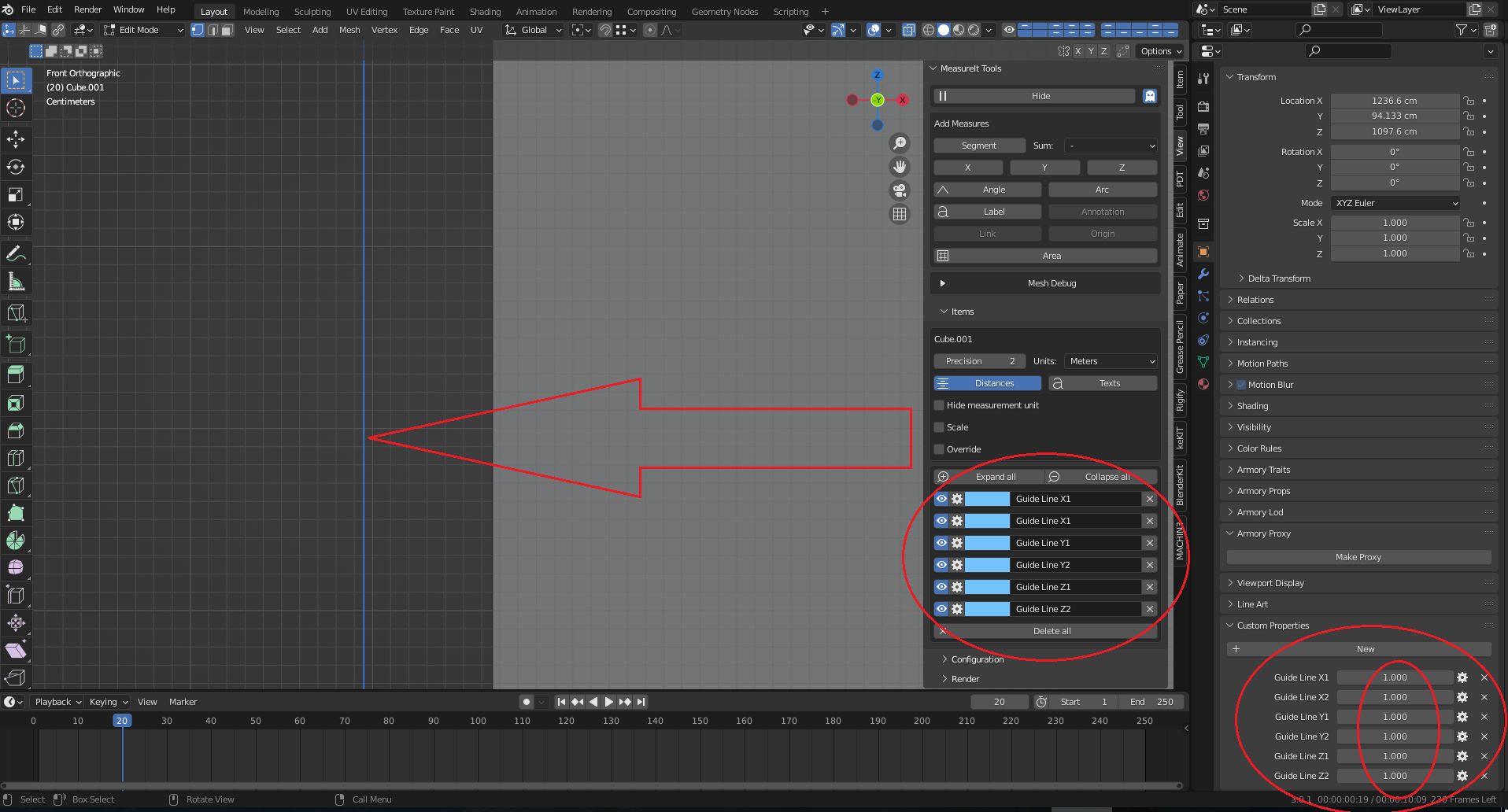
Task: Open the Modifier wrench properties tab
Action: coord(1203,274)
